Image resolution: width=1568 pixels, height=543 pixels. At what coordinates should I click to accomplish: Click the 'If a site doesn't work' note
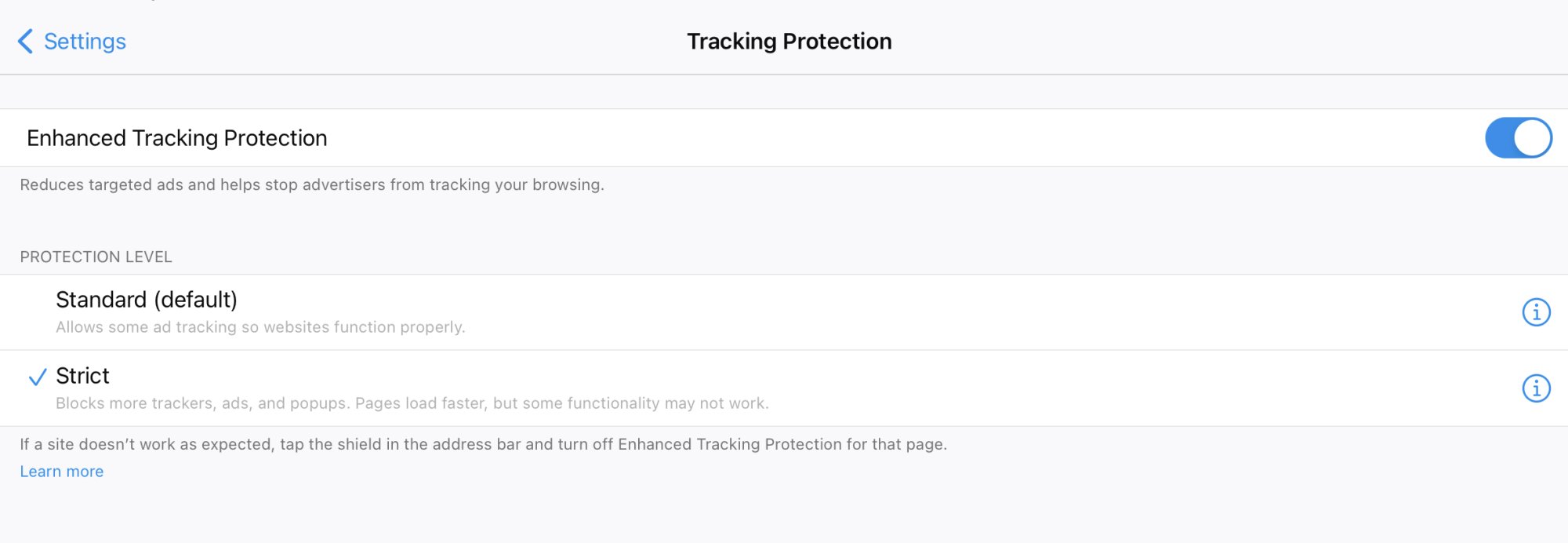[x=483, y=445]
